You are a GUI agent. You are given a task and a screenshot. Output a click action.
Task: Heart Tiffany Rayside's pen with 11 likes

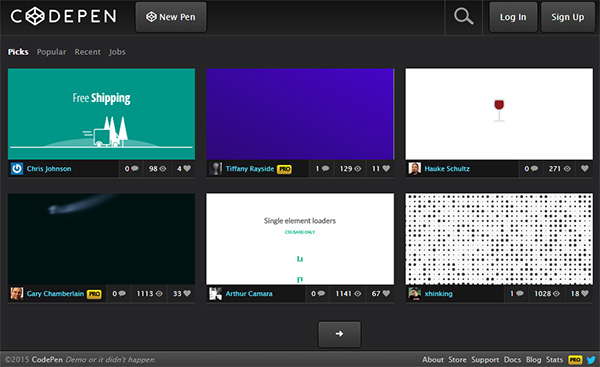point(386,168)
